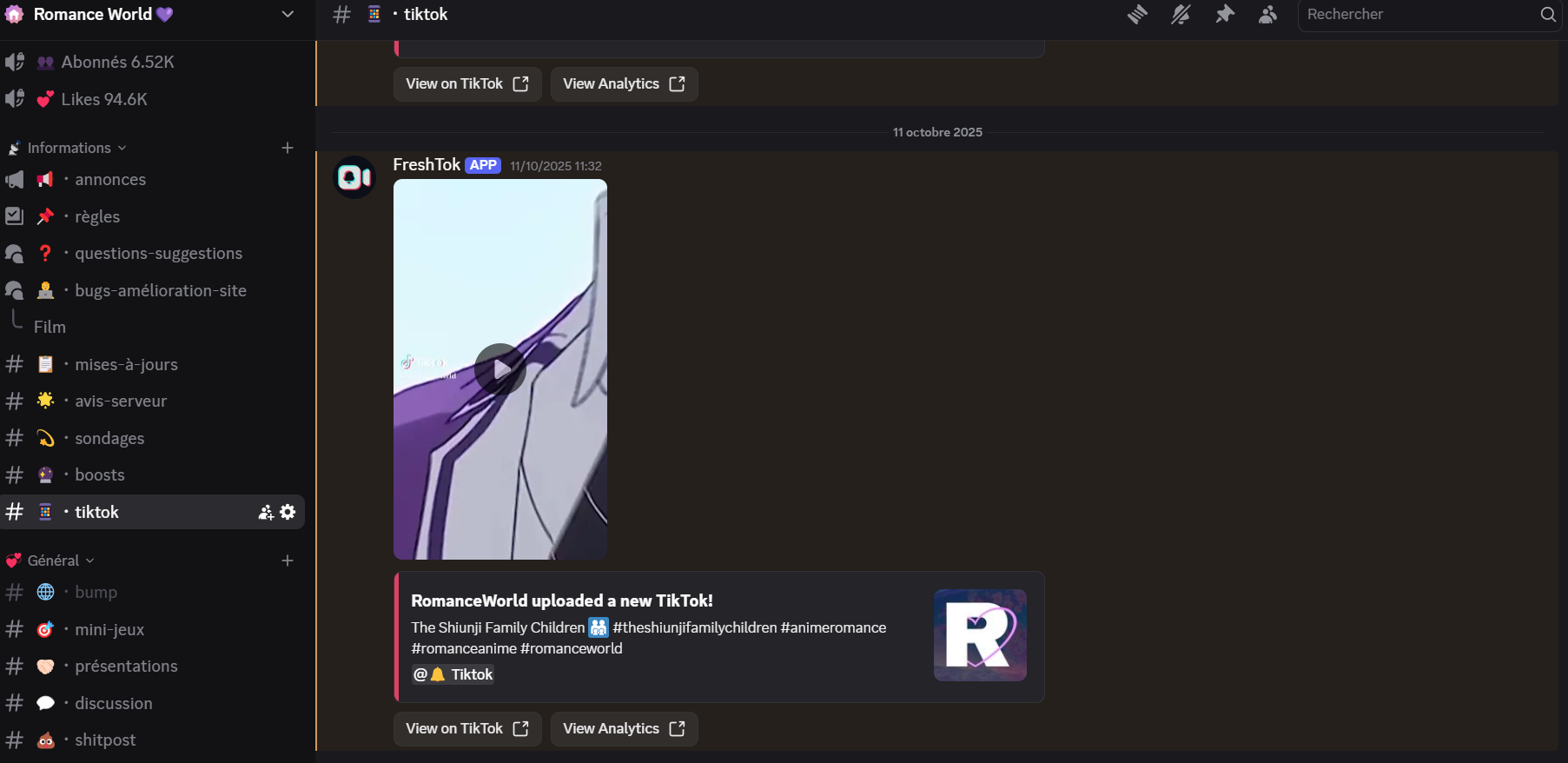Click bottom View on TikTok button
The height and width of the screenshot is (763, 1568).
[467, 728]
